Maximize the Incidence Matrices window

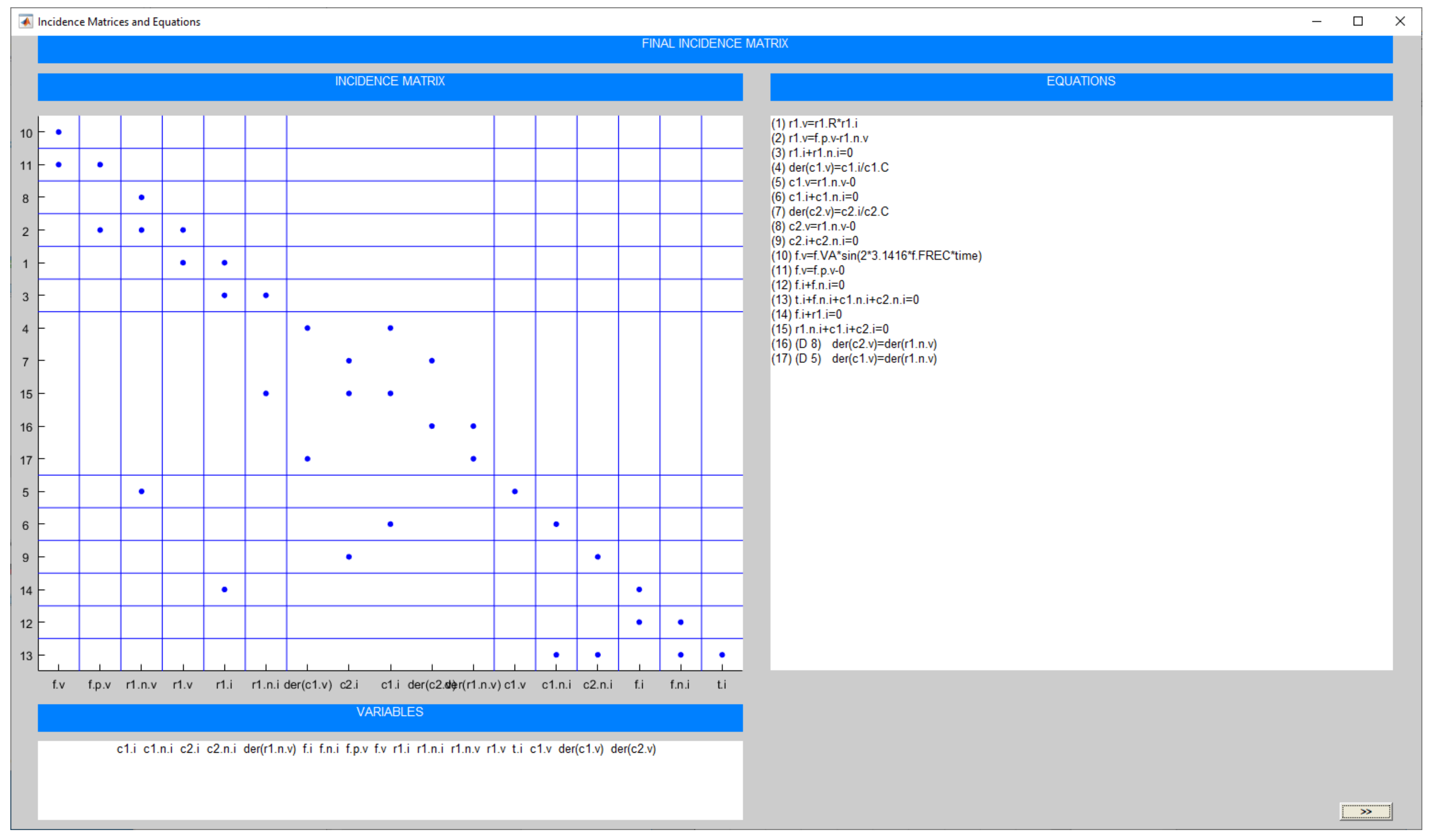pos(1358,21)
